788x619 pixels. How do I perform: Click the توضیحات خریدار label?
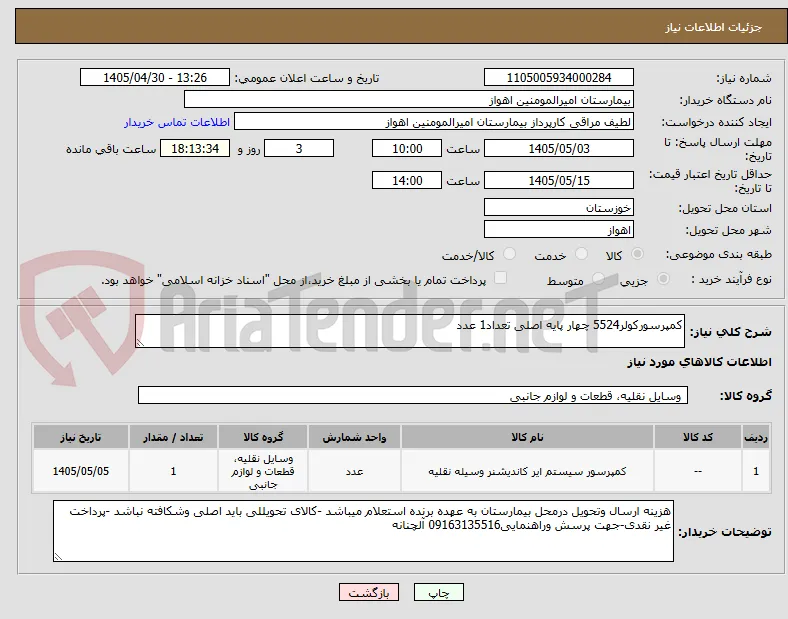(725, 532)
